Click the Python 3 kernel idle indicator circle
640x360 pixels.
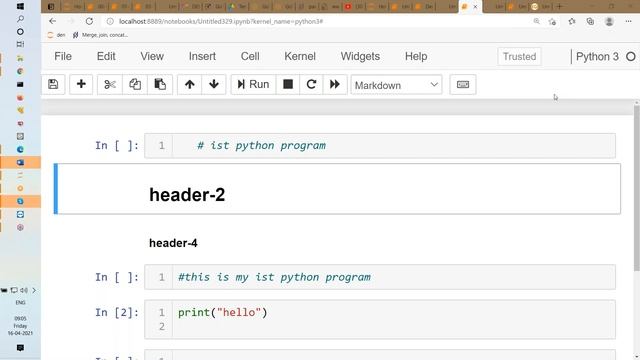[631, 56]
